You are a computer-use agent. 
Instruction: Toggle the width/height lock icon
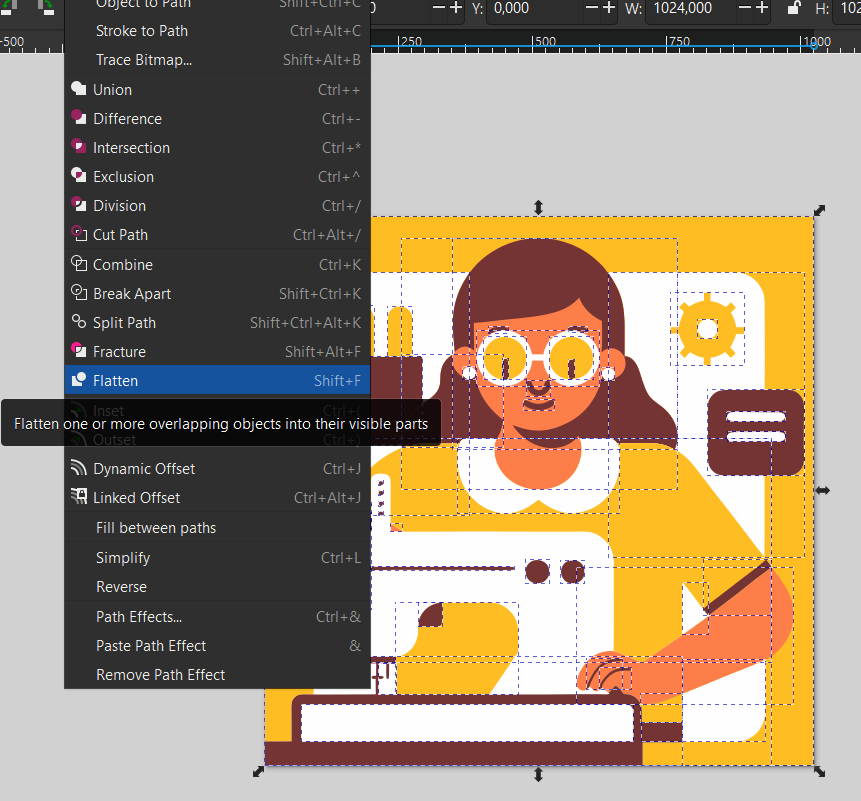(793, 8)
